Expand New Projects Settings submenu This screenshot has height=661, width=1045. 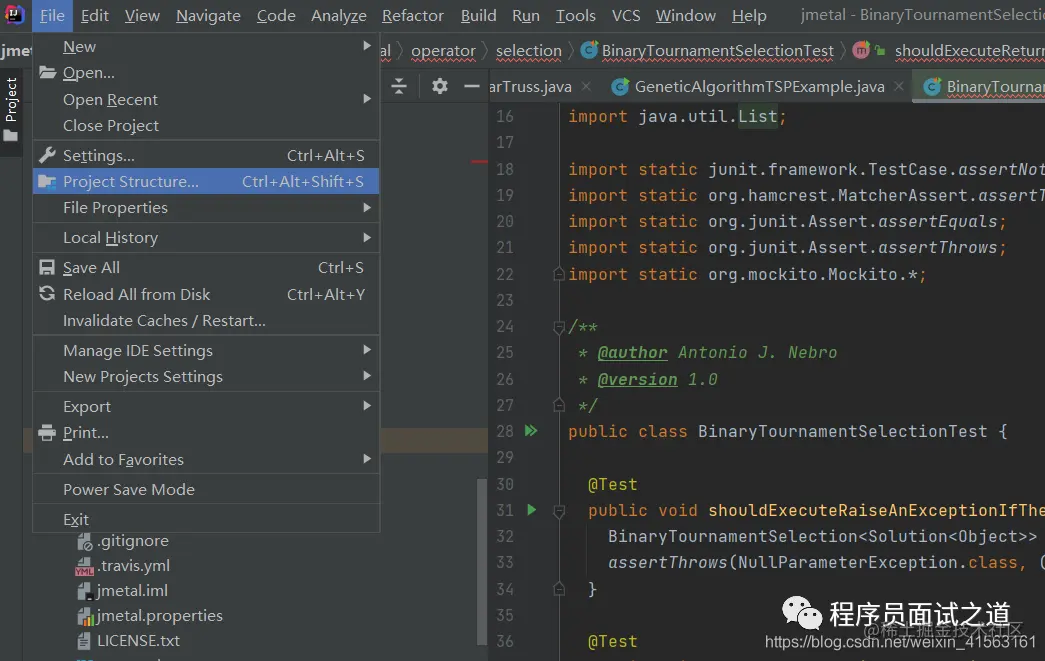(x=206, y=376)
